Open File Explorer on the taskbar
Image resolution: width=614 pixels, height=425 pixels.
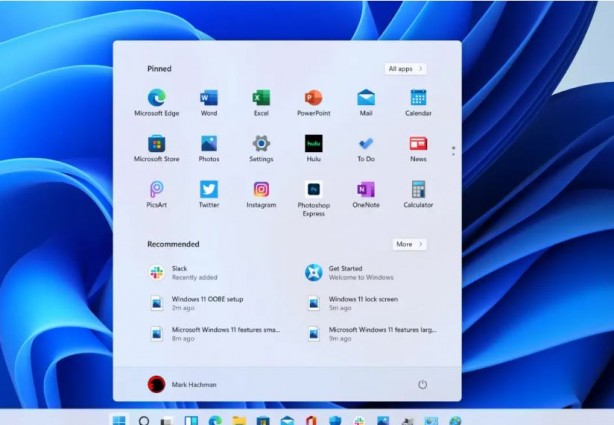pos(239,421)
